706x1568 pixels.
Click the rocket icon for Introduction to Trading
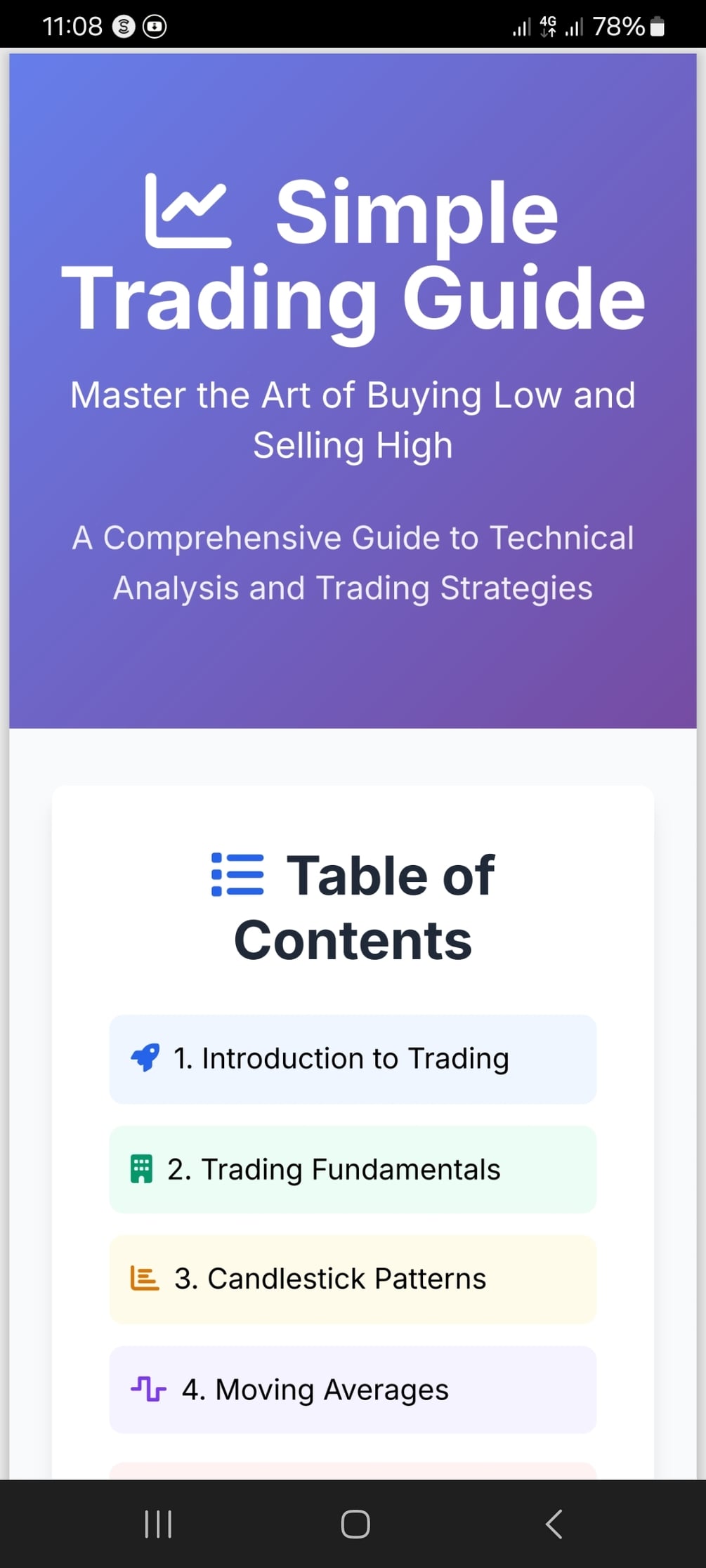(145, 1058)
